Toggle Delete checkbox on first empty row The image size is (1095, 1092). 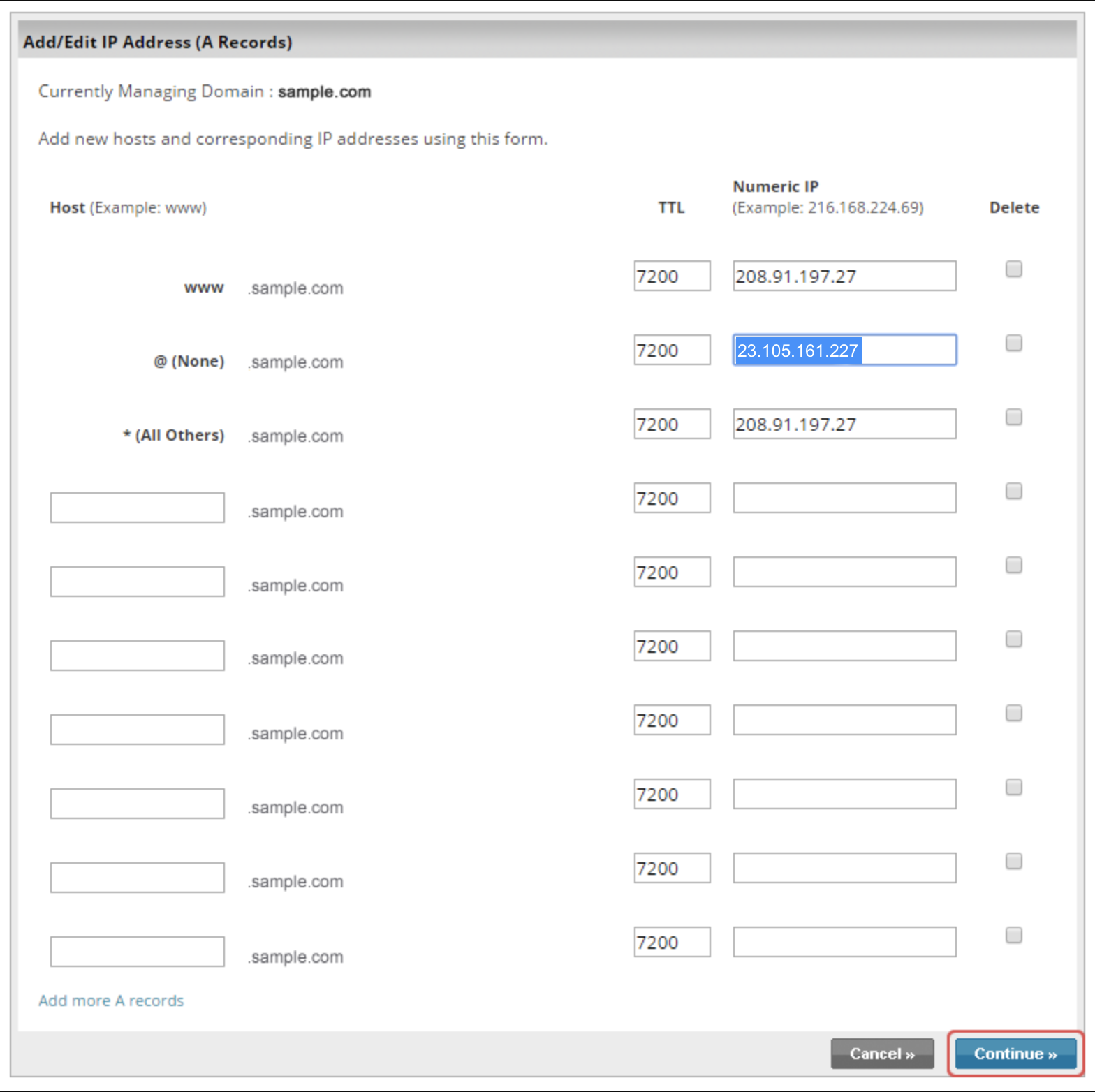[1013, 491]
